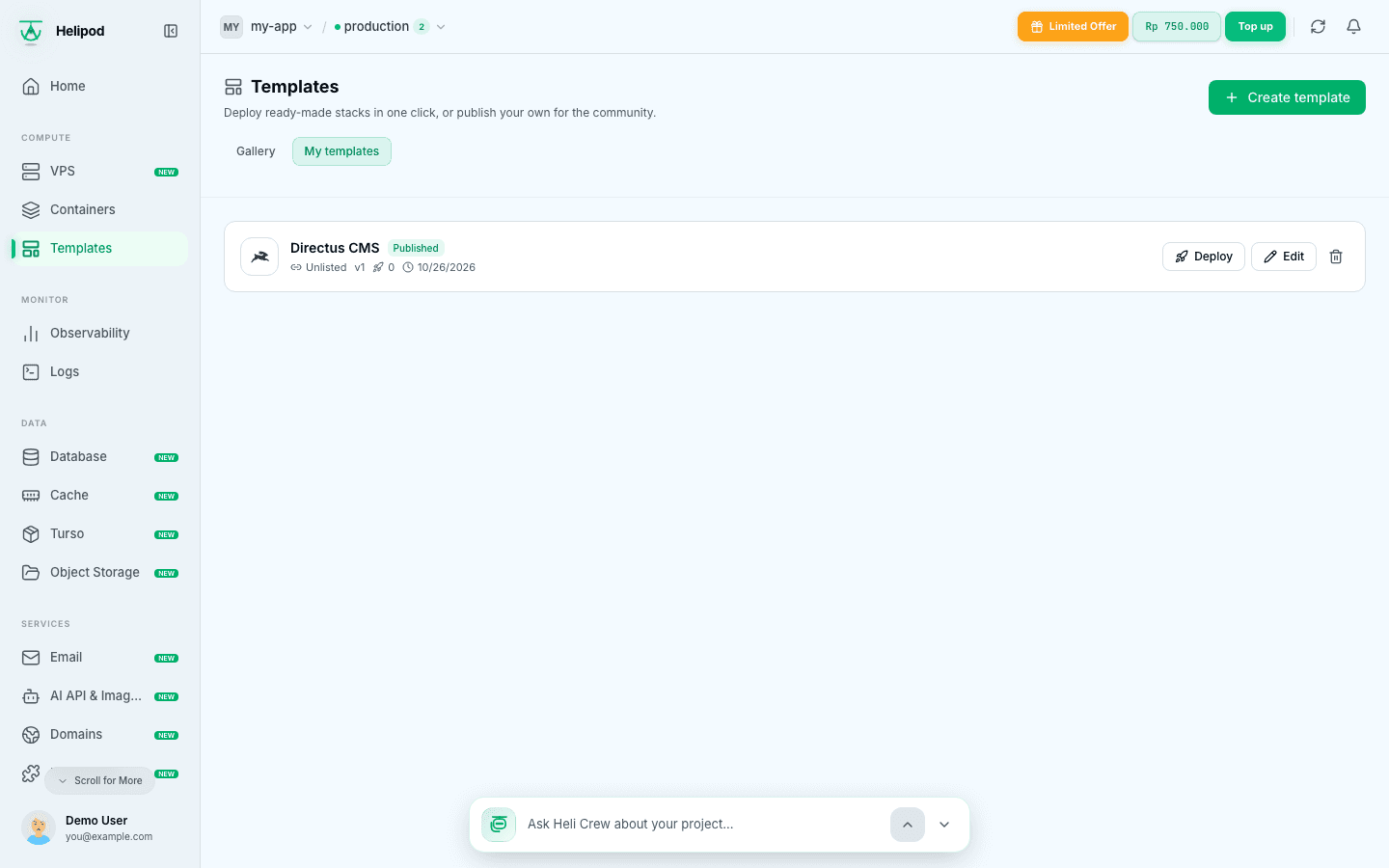The image size is (1389, 868).
Task: Click the Logs terminal icon
Action: (31, 371)
